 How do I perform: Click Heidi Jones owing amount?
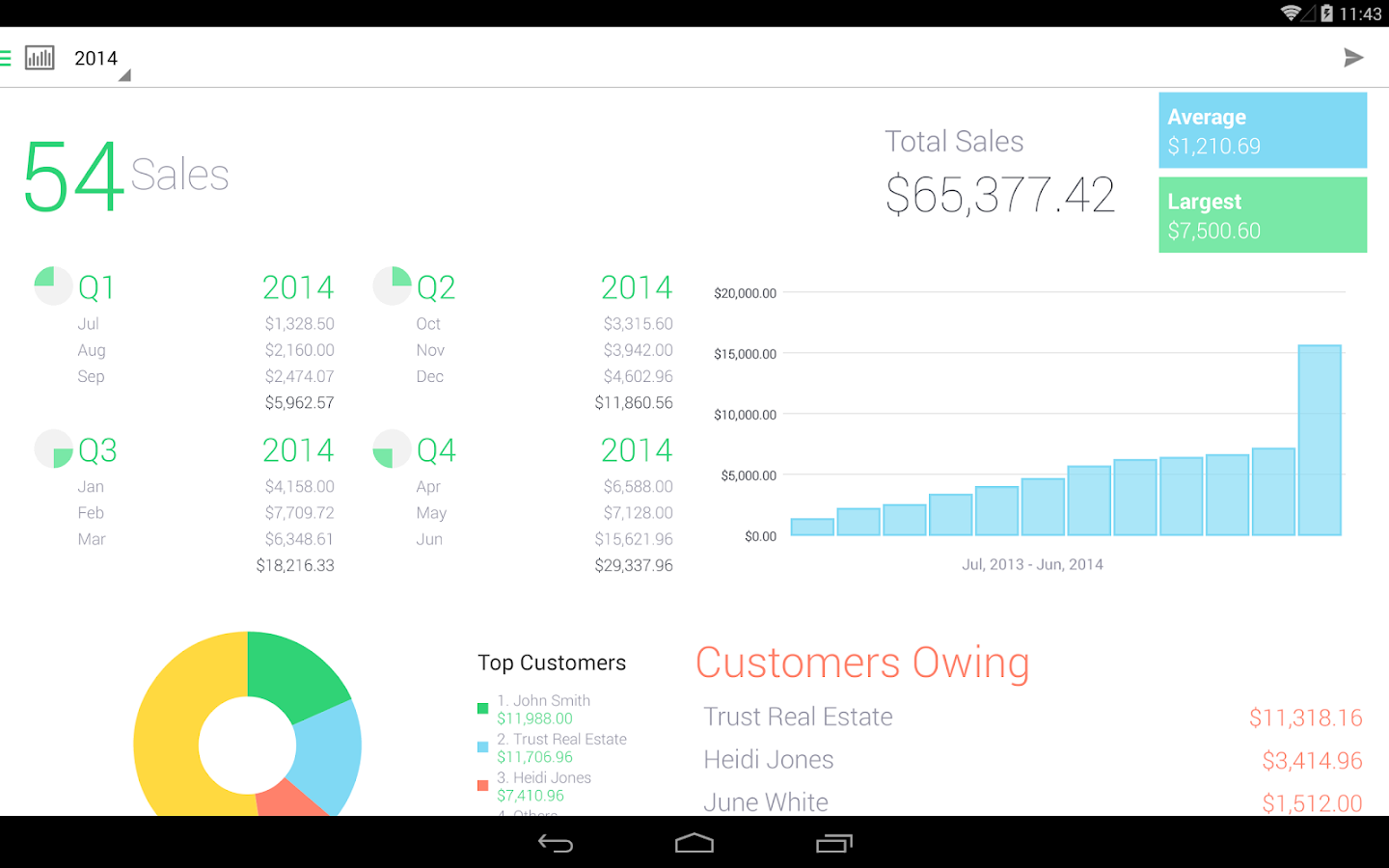pyautogui.click(x=1313, y=760)
